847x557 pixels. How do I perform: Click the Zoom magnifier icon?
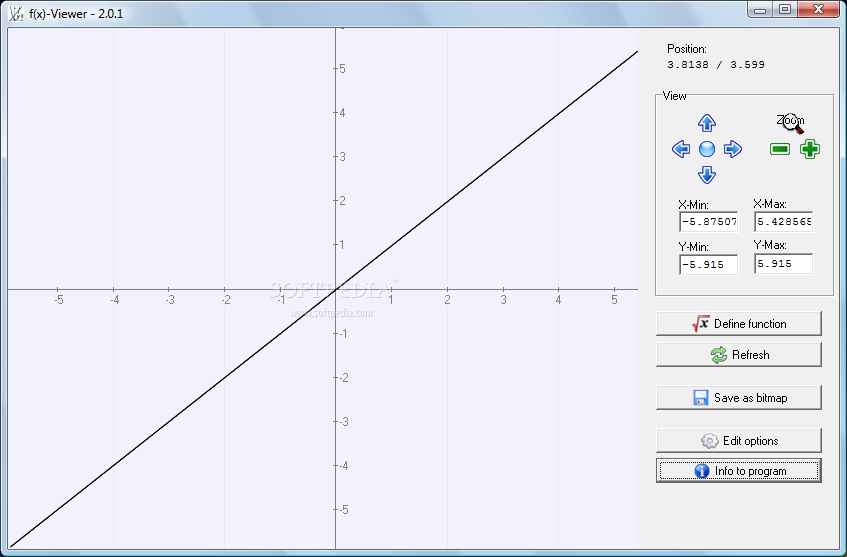pos(792,123)
